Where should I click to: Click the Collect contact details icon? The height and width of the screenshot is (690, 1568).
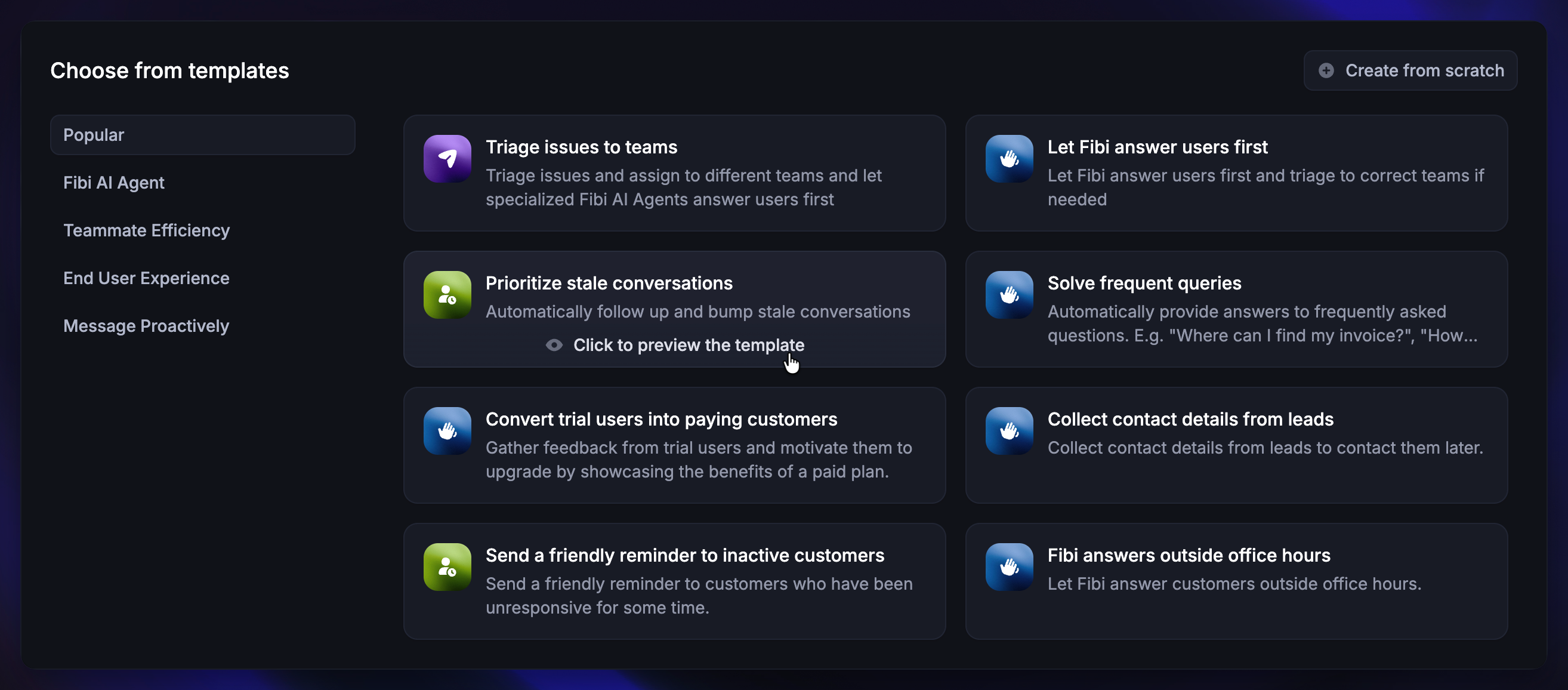(x=1008, y=431)
